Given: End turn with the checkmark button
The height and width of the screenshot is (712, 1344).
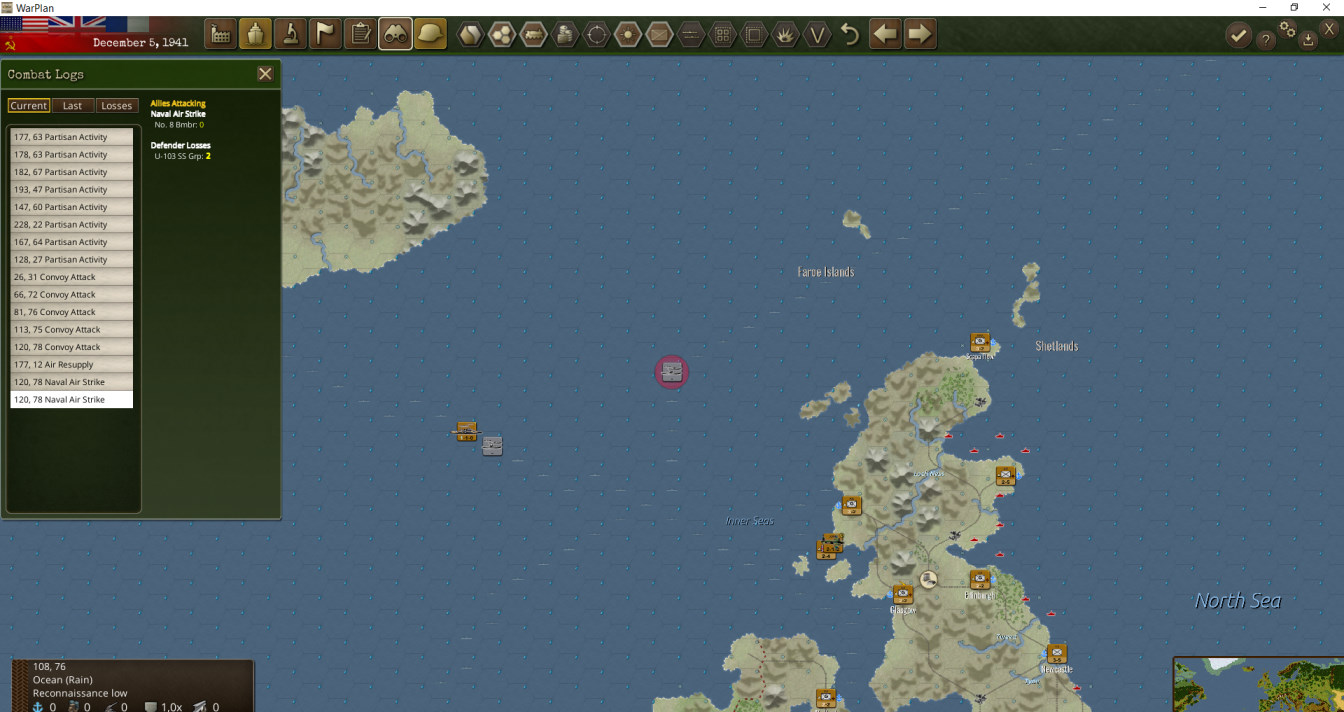Looking at the screenshot, I should 1238,36.
